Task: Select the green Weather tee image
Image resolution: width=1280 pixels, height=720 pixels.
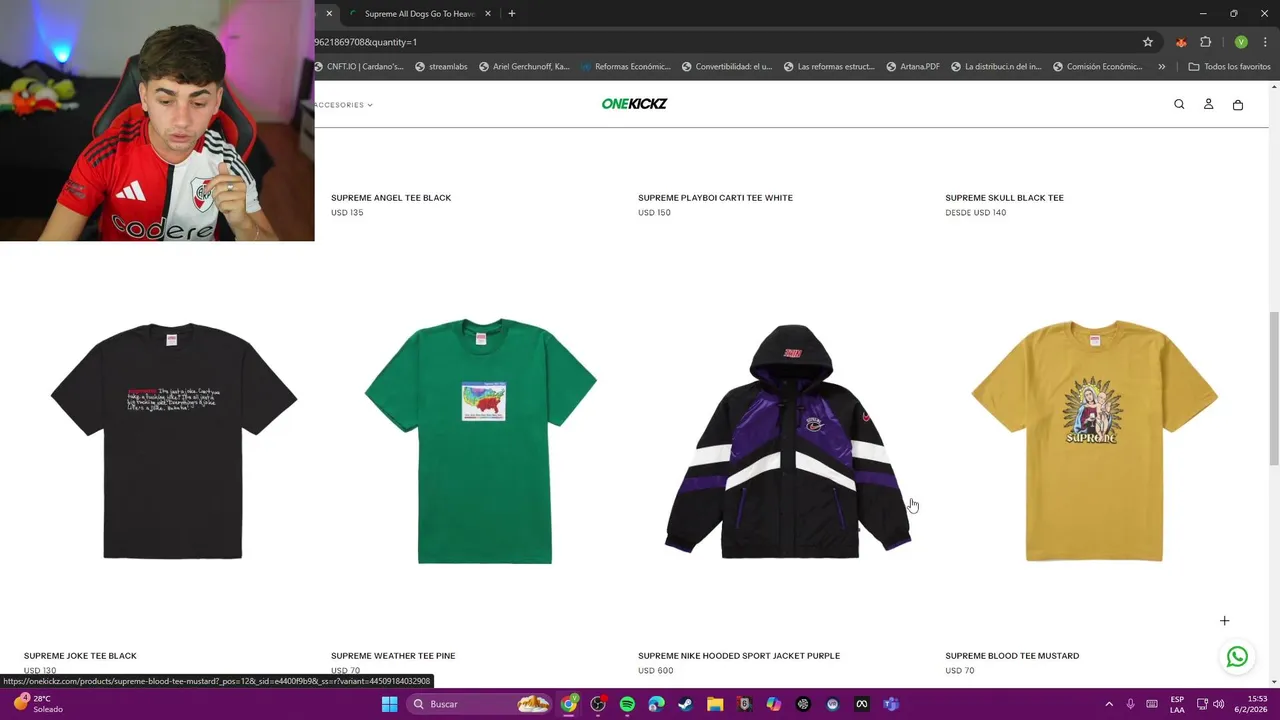Action: (481, 441)
